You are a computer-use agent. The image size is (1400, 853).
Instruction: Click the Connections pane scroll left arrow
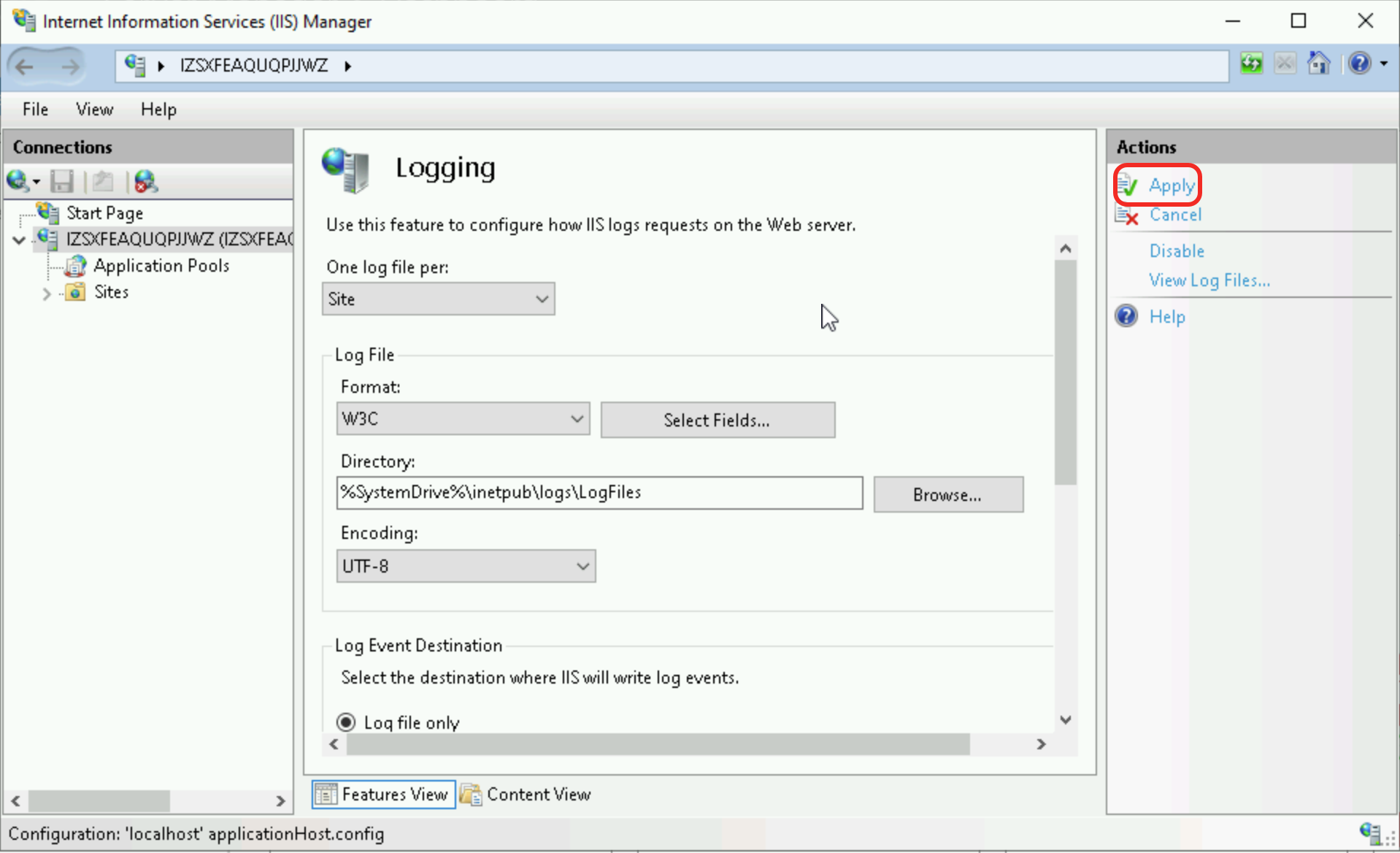coord(16,801)
